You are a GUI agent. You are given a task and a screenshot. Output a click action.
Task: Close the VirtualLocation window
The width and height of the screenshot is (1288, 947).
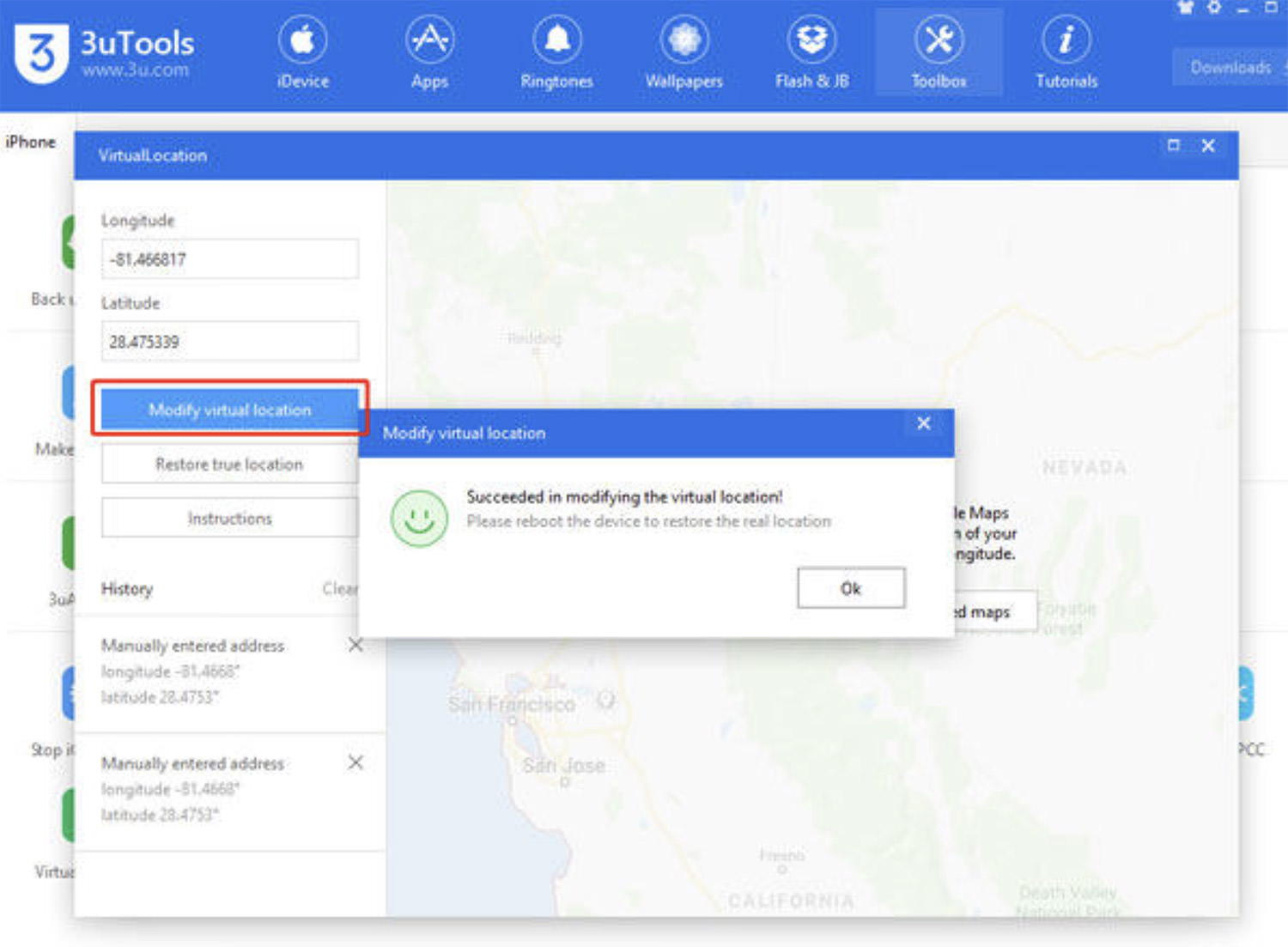coord(1208,145)
